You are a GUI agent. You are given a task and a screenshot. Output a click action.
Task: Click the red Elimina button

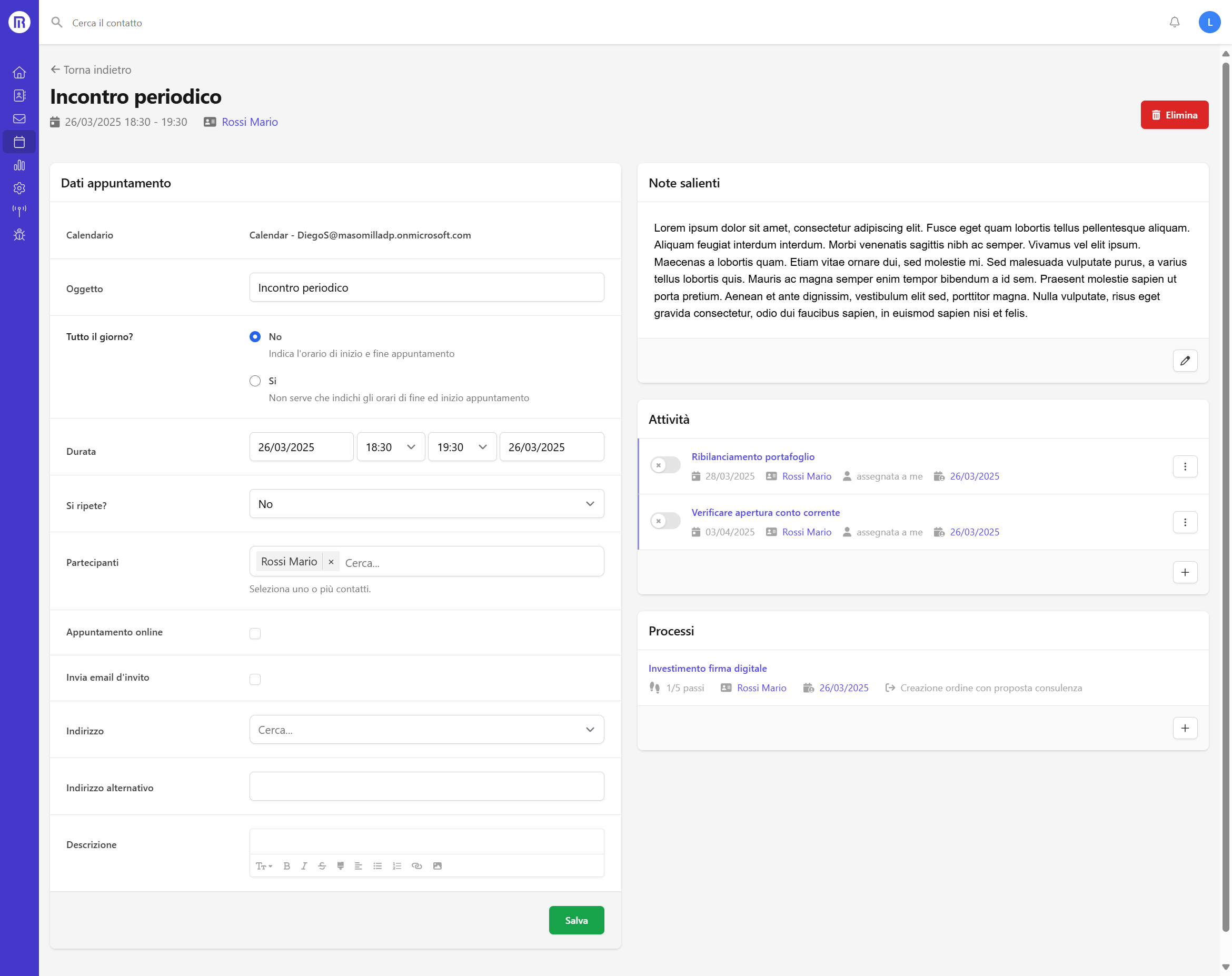pos(1174,115)
